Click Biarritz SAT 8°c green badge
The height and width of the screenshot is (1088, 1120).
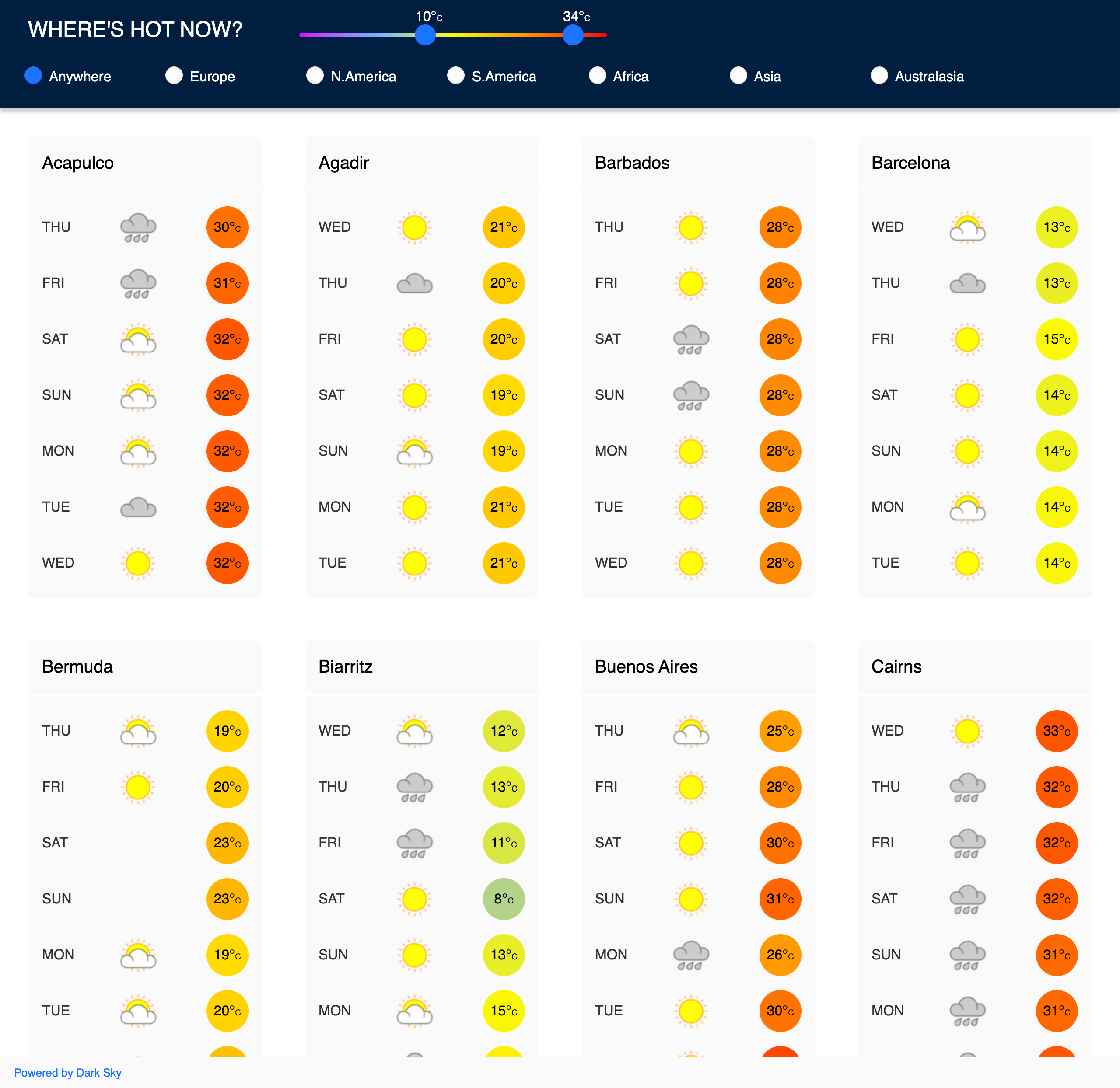coord(504,899)
